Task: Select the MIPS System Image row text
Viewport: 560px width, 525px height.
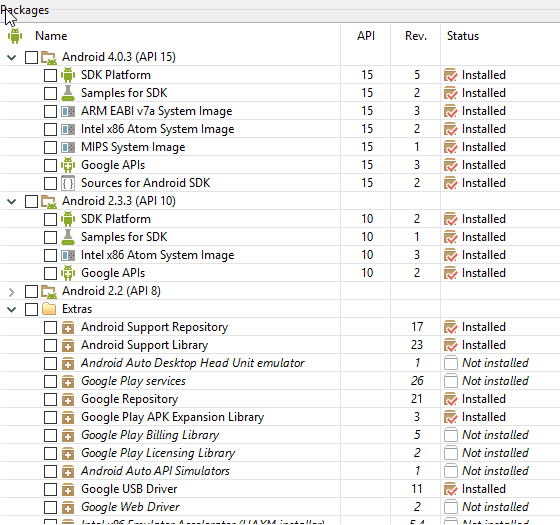Action: coord(133,147)
